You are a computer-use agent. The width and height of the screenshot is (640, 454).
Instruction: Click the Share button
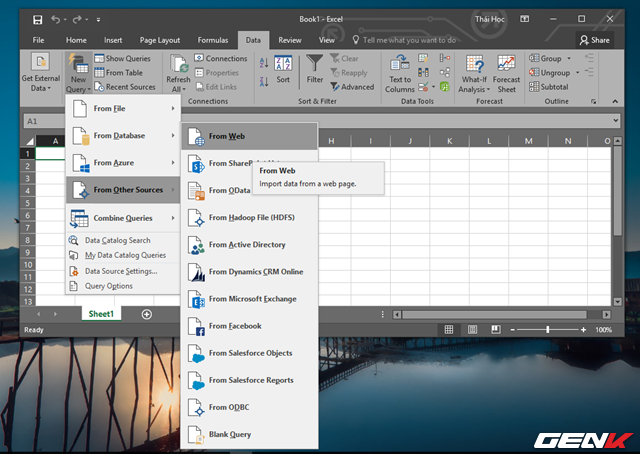[595, 40]
